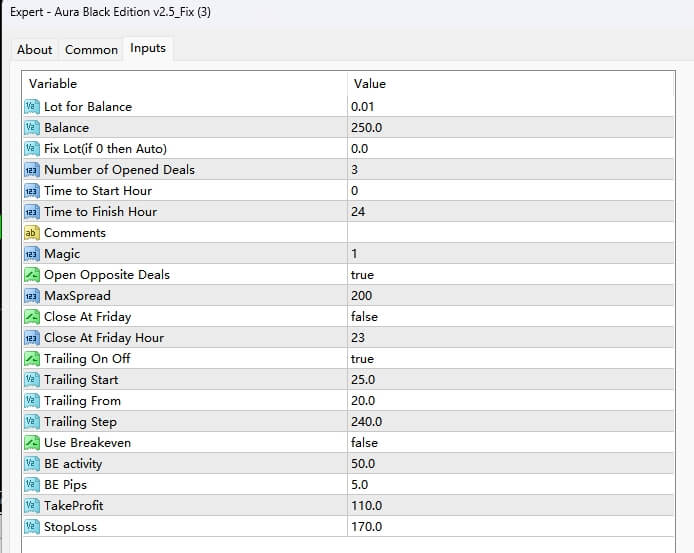Open the Common tab

(x=91, y=49)
